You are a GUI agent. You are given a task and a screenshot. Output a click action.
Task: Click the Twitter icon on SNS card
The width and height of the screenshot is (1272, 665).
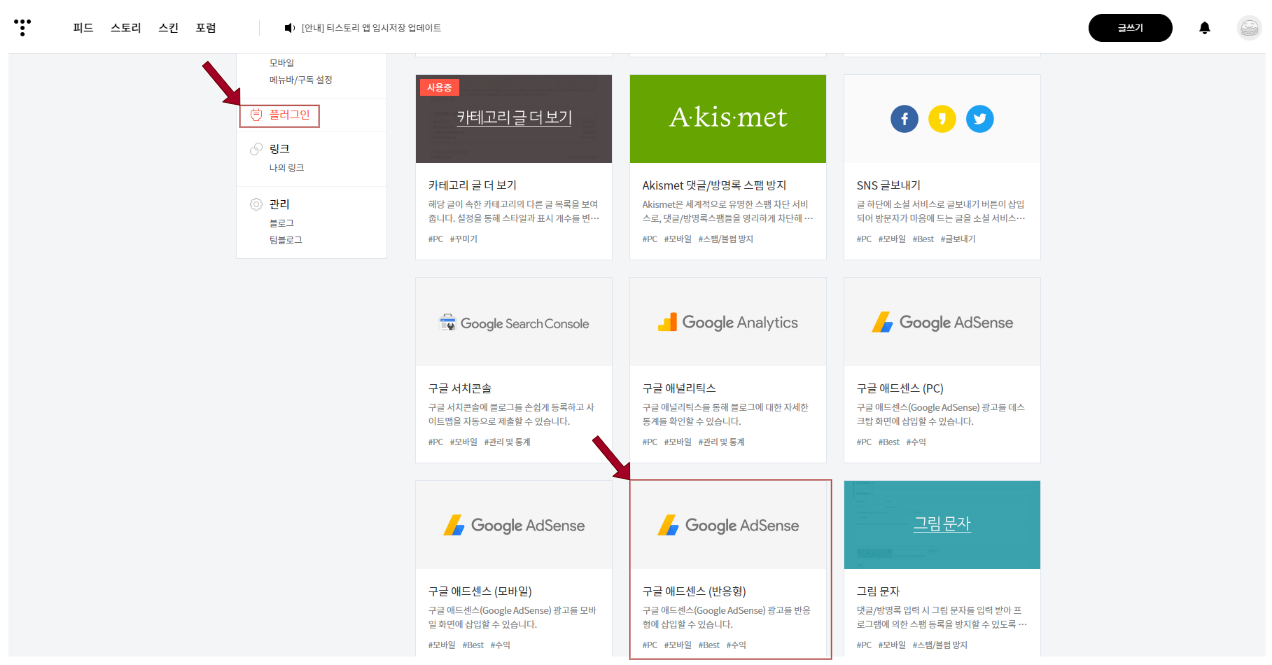[980, 119]
